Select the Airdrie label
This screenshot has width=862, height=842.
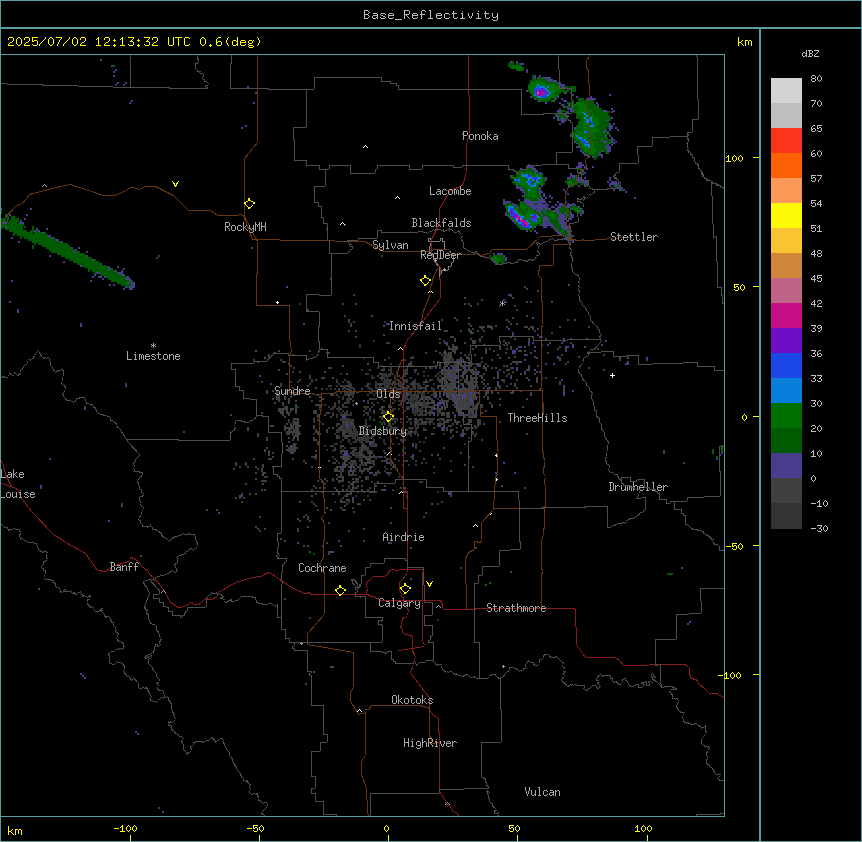click(x=404, y=537)
